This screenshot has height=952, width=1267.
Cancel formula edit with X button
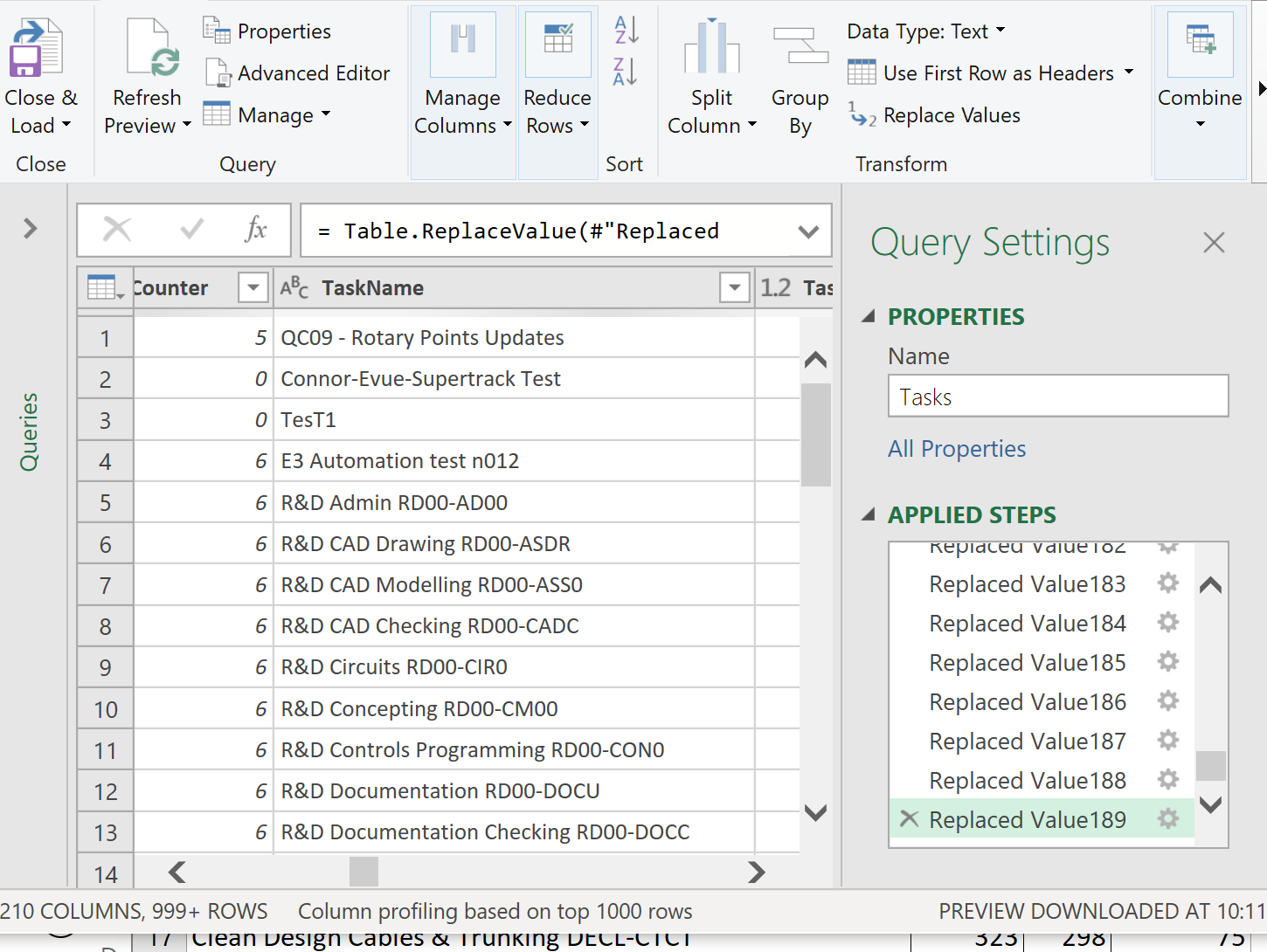coord(117,230)
